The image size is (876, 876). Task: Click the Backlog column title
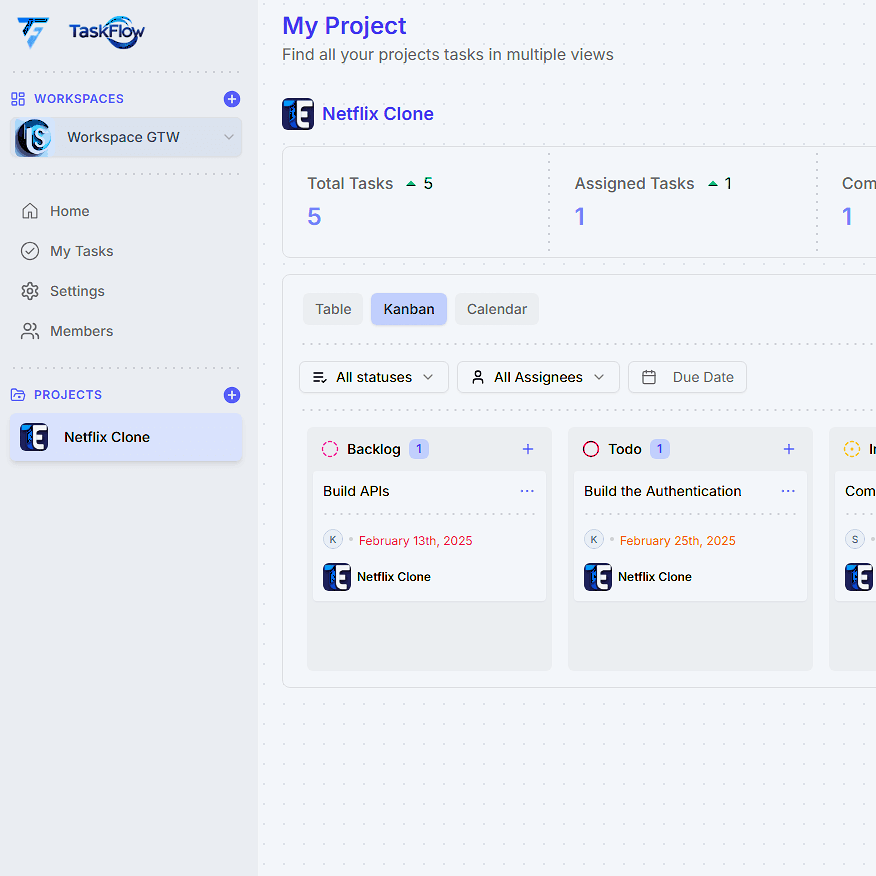coord(374,449)
